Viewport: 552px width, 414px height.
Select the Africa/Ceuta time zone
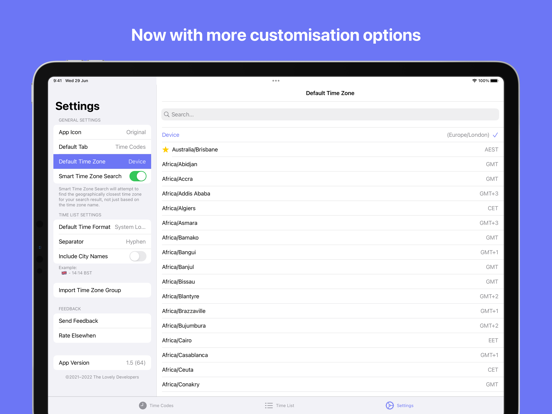tap(330, 370)
